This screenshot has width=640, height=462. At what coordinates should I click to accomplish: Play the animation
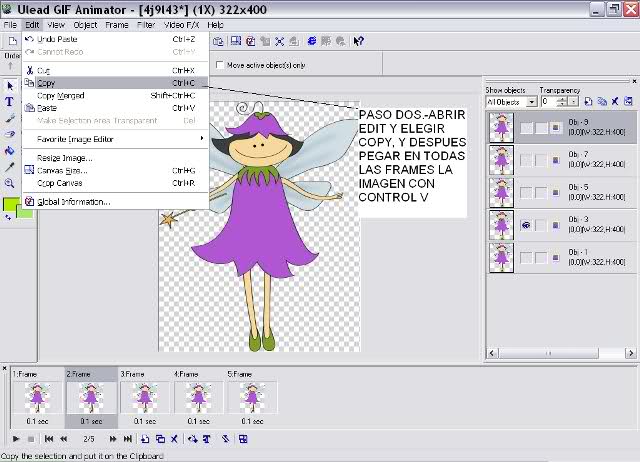click(16, 439)
